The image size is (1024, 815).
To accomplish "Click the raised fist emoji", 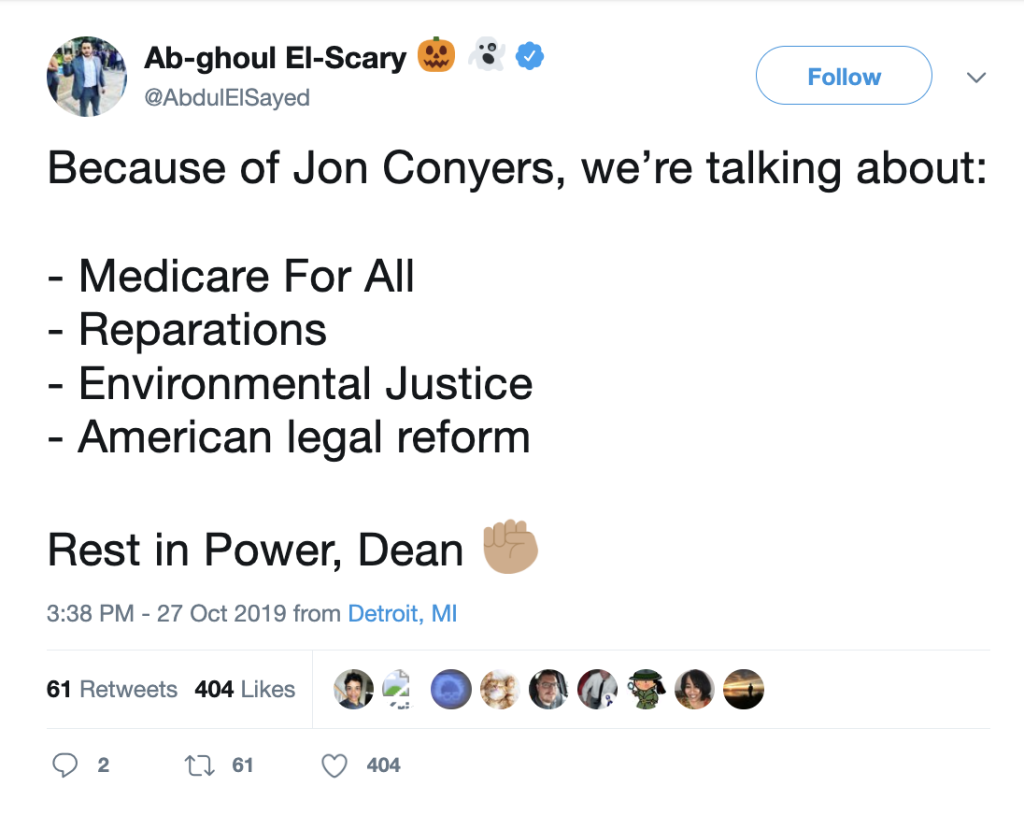I will [x=510, y=547].
